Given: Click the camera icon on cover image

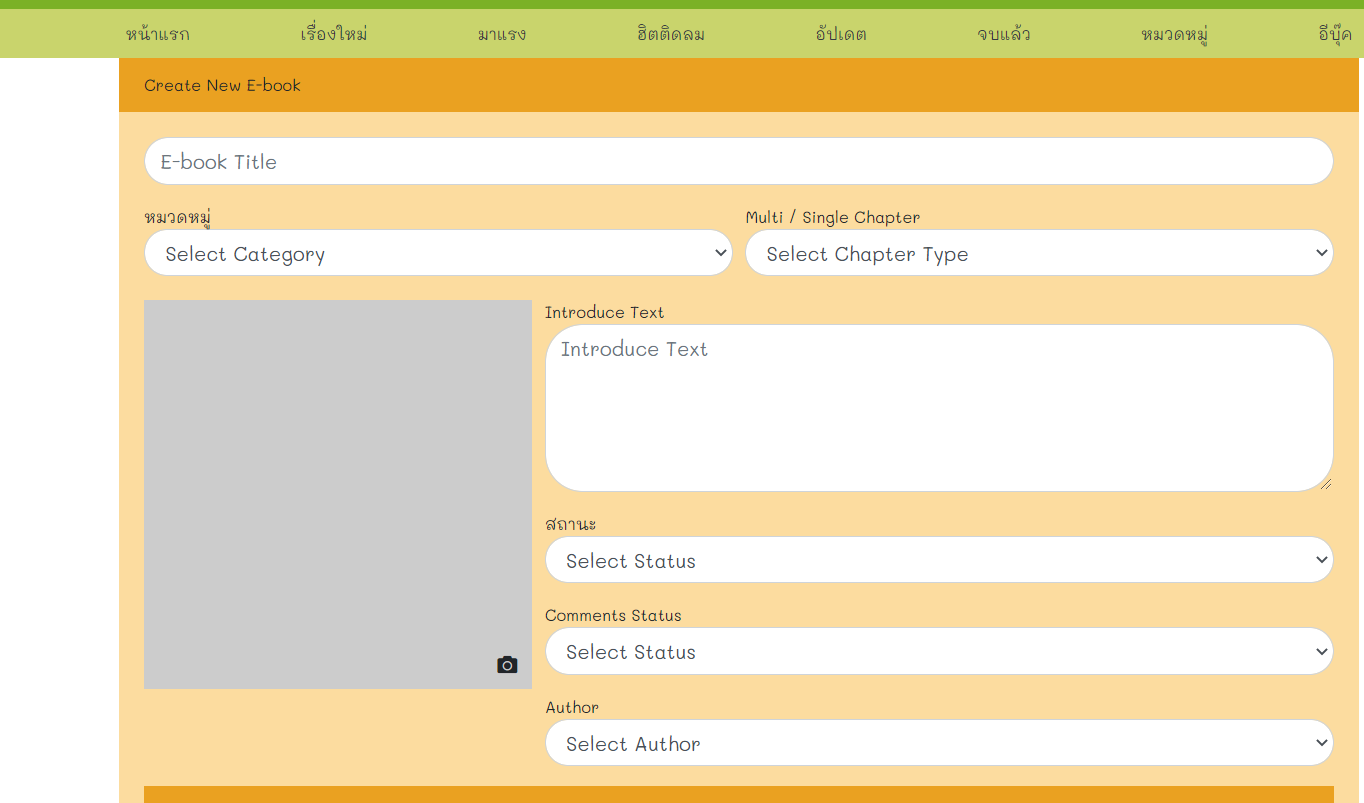Looking at the screenshot, I should pos(507,665).
